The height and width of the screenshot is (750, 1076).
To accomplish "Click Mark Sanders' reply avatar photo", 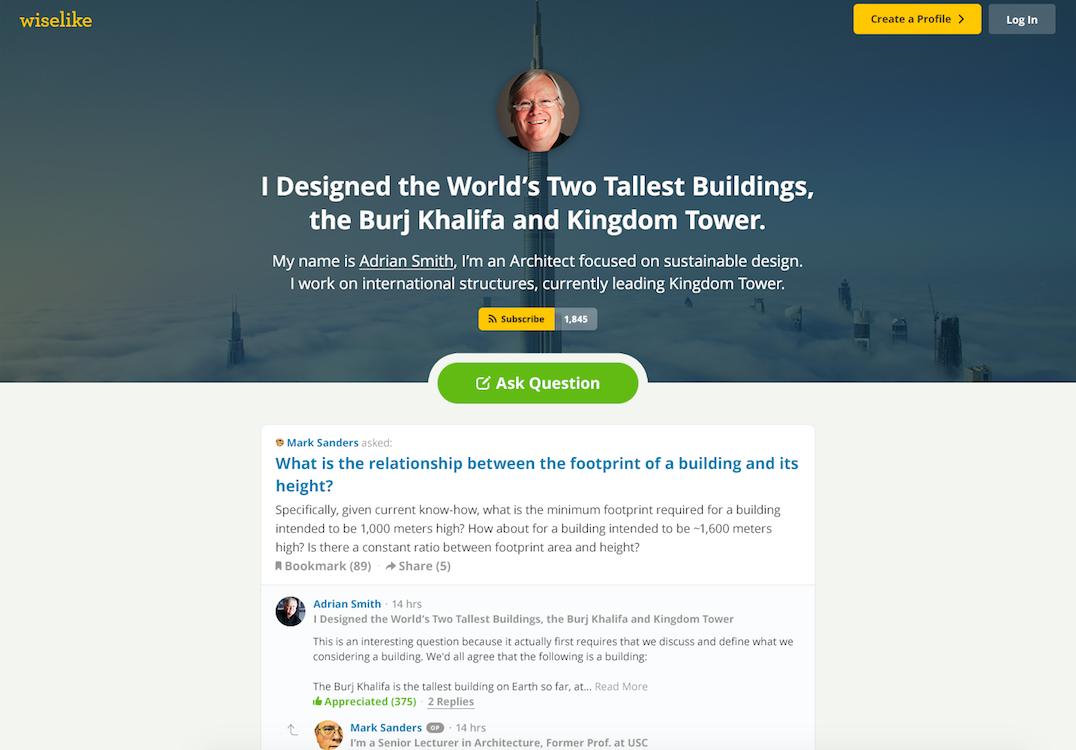I will click(329, 735).
